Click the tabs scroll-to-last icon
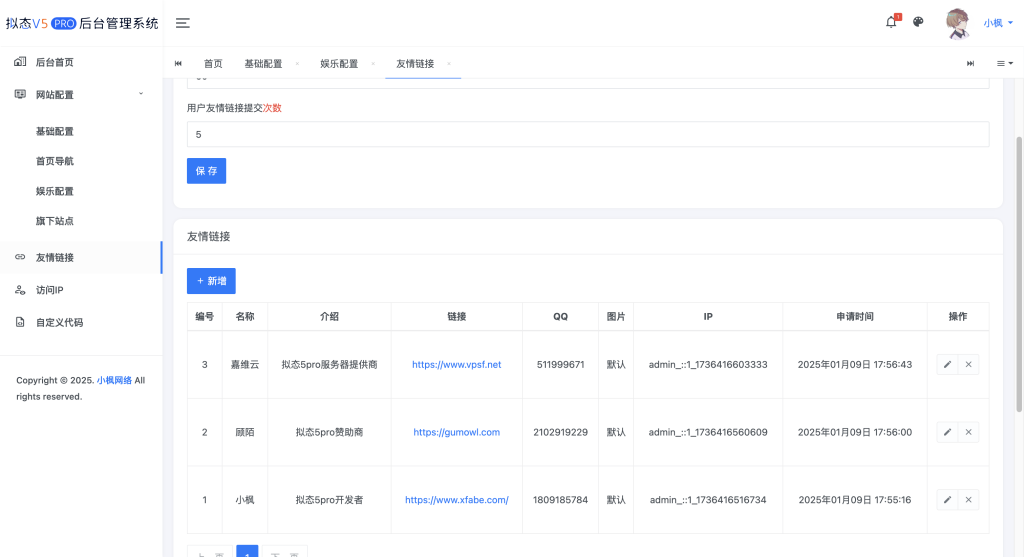The width and height of the screenshot is (1024, 557). [x=970, y=63]
